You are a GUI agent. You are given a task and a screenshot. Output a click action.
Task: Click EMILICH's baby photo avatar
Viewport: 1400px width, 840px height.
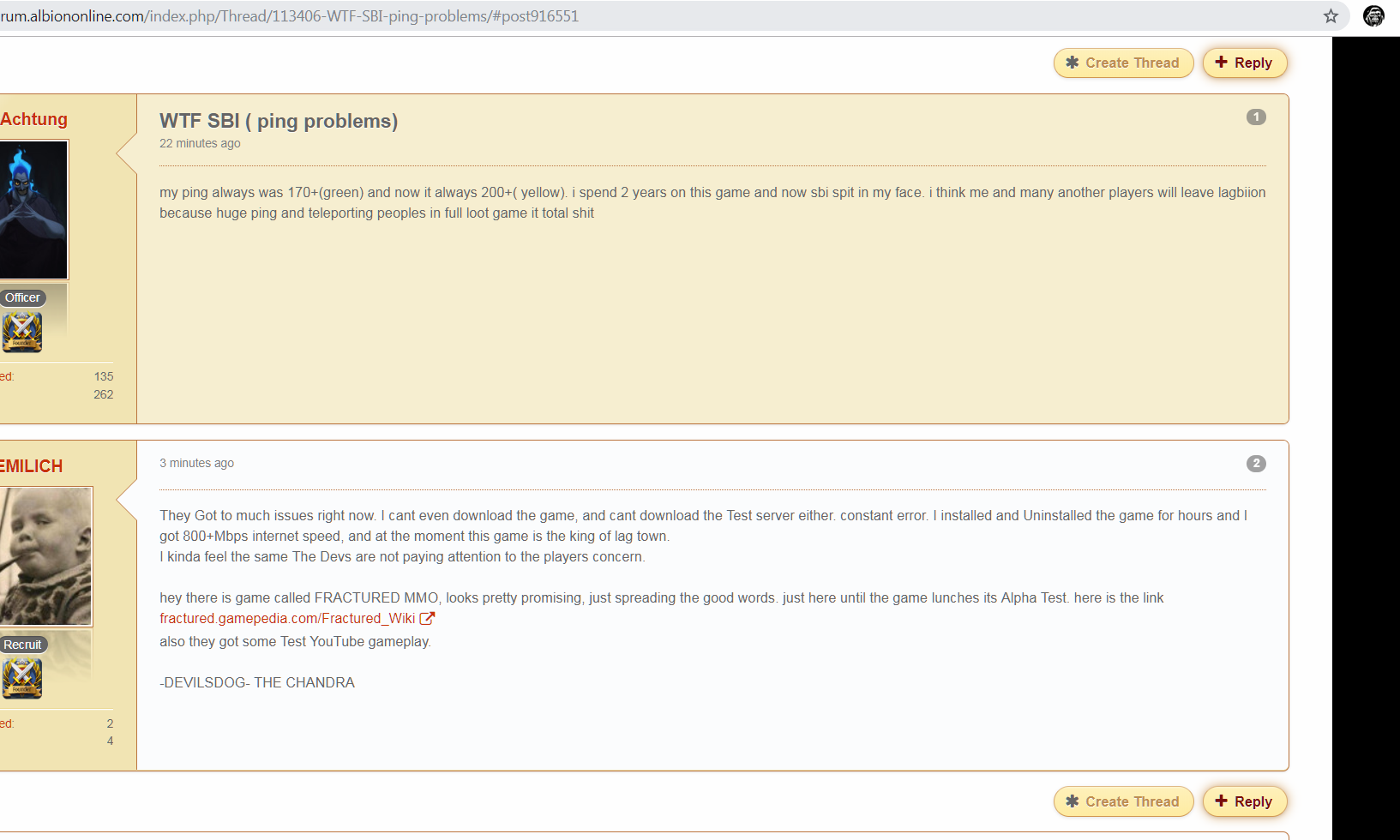45,556
